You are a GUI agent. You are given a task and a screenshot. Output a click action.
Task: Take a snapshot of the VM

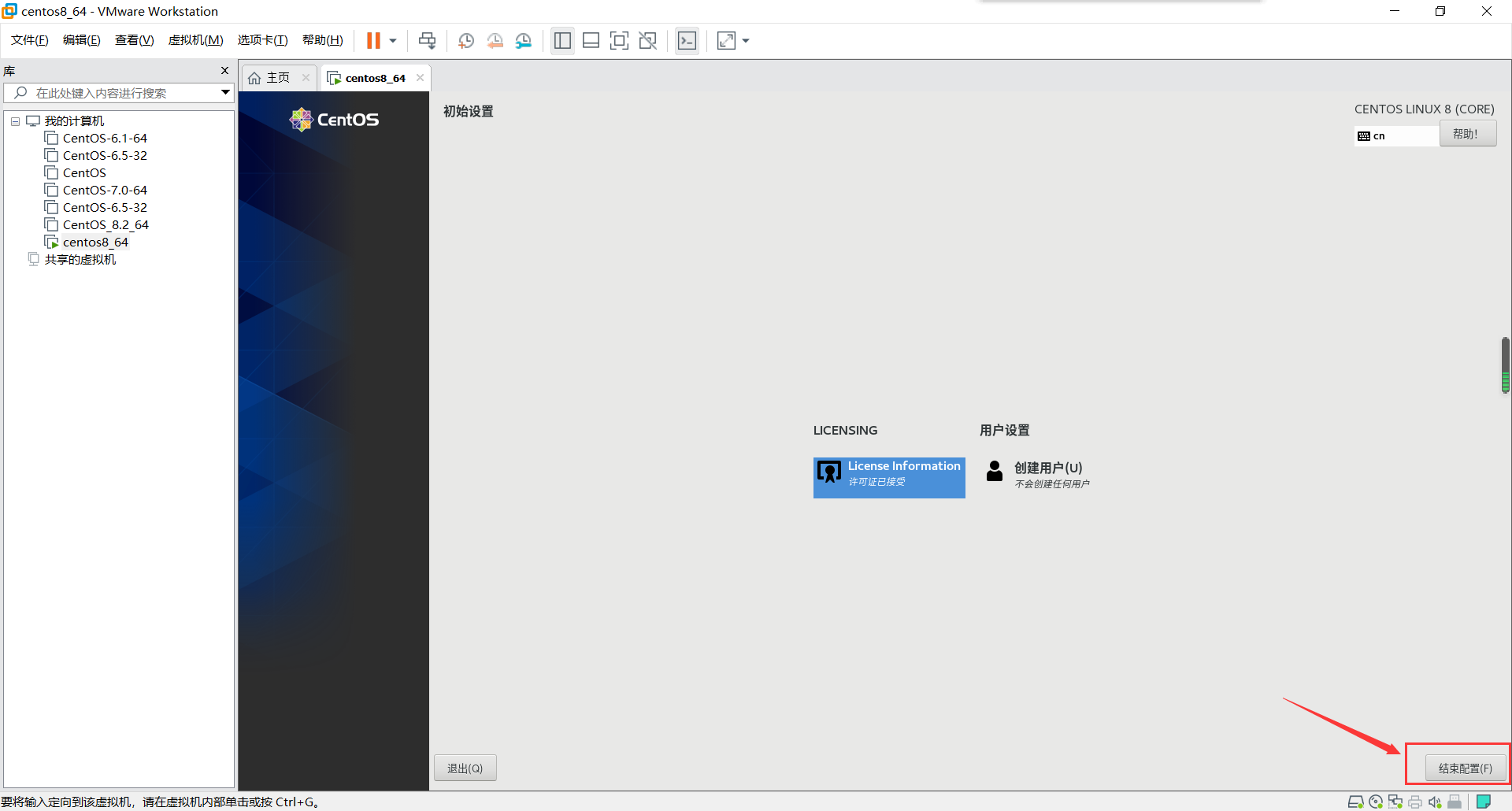(x=465, y=40)
